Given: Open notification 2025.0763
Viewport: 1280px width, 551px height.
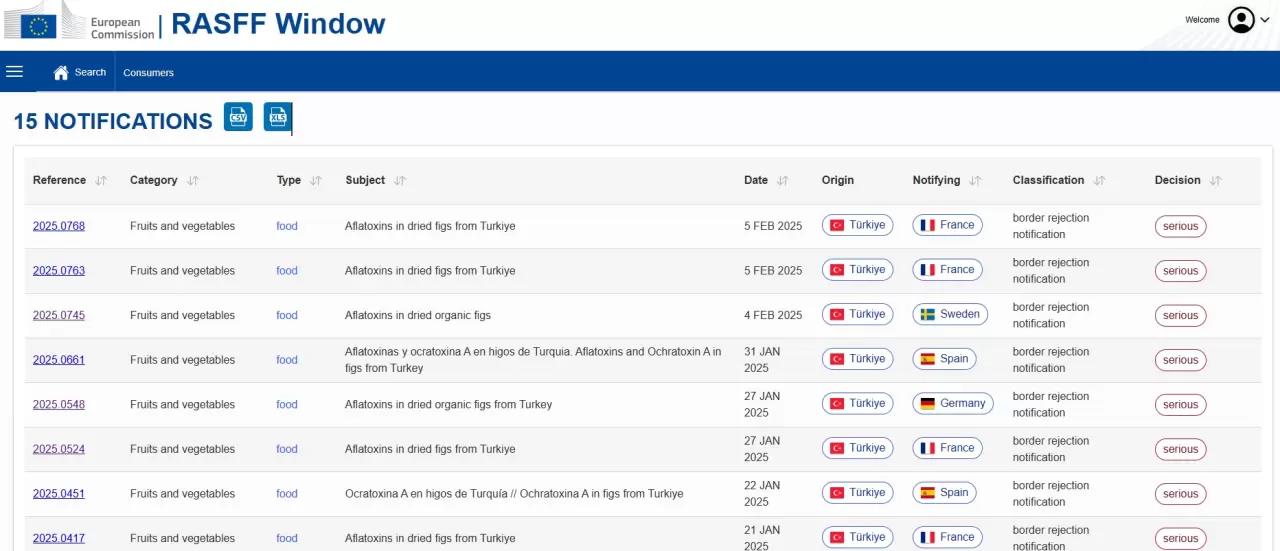Looking at the screenshot, I should point(59,270).
